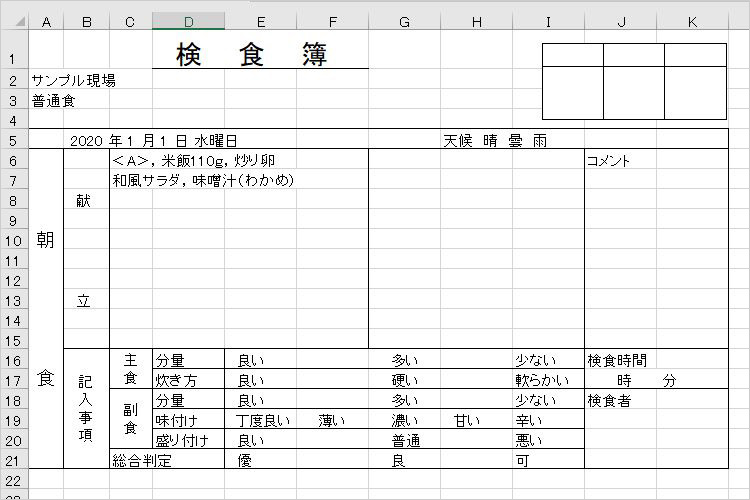Image resolution: width=750 pixels, height=500 pixels.
Task: Select column B header
Action: pyautogui.click(x=87, y=22)
